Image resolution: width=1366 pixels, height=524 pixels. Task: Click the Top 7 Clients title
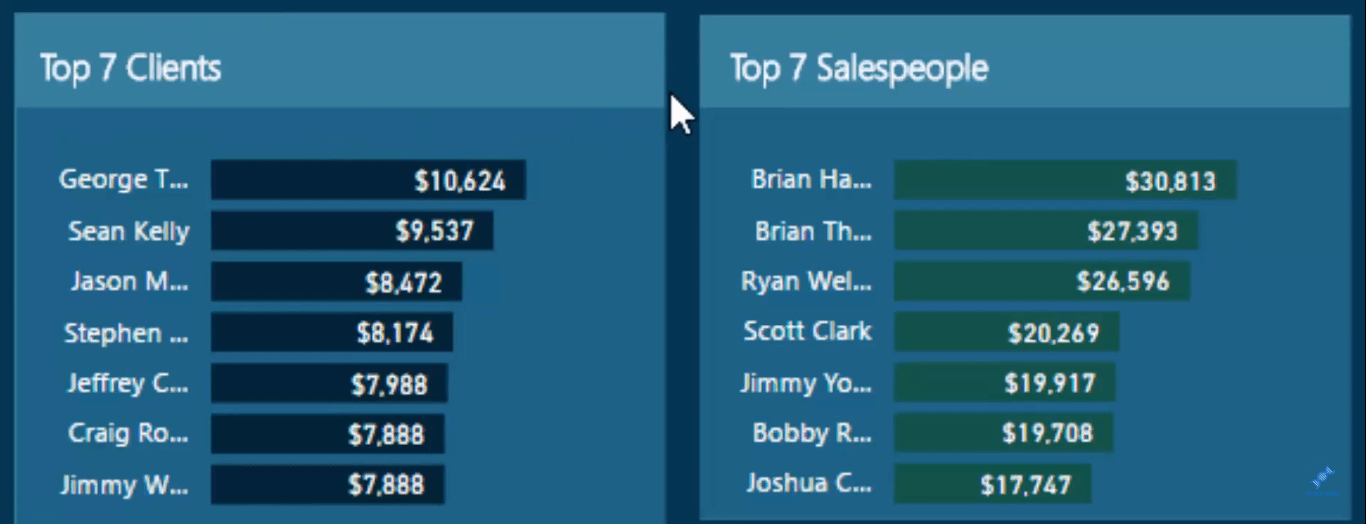[130, 68]
